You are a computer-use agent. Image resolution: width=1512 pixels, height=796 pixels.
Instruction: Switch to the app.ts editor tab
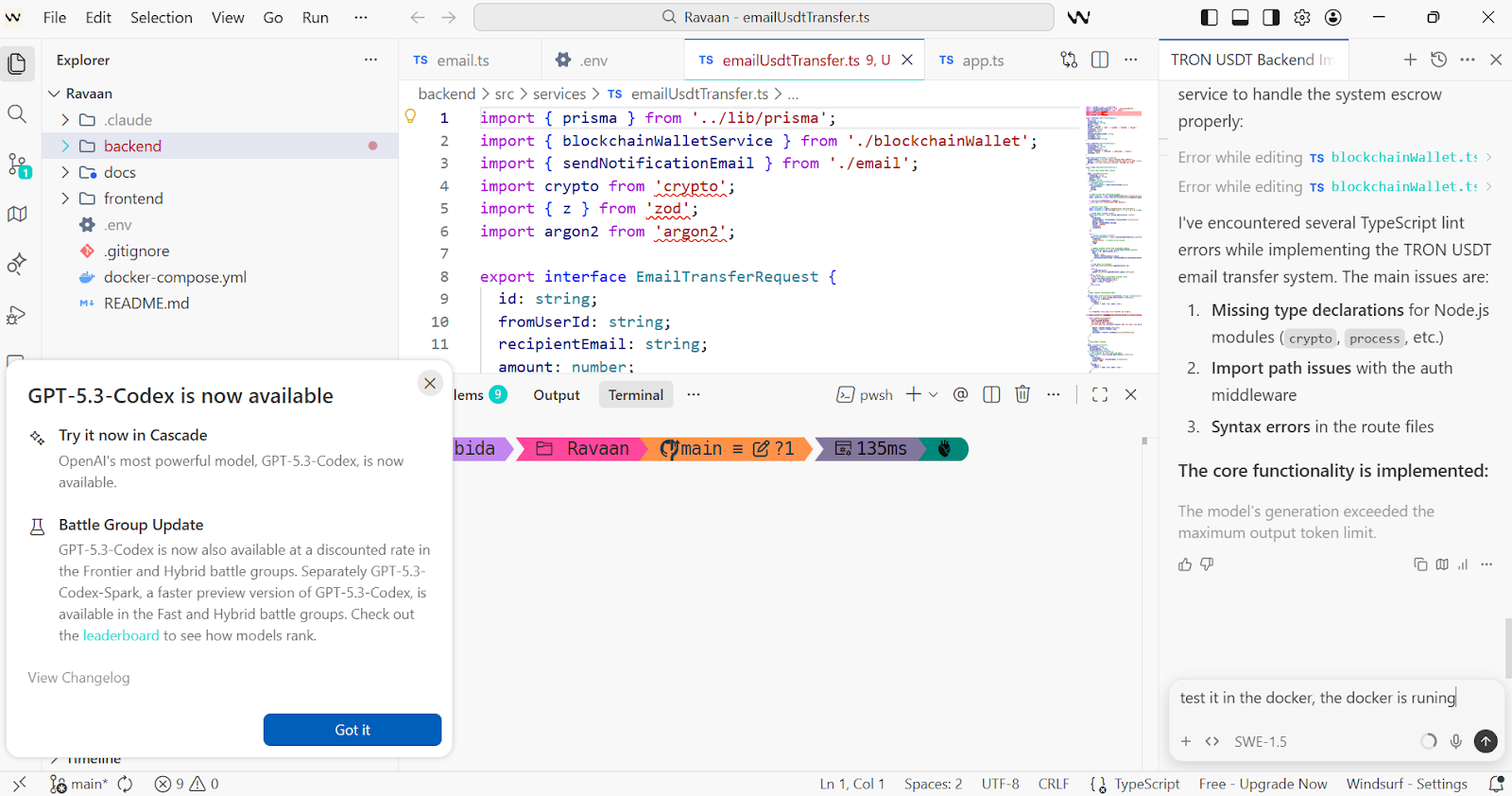(983, 61)
